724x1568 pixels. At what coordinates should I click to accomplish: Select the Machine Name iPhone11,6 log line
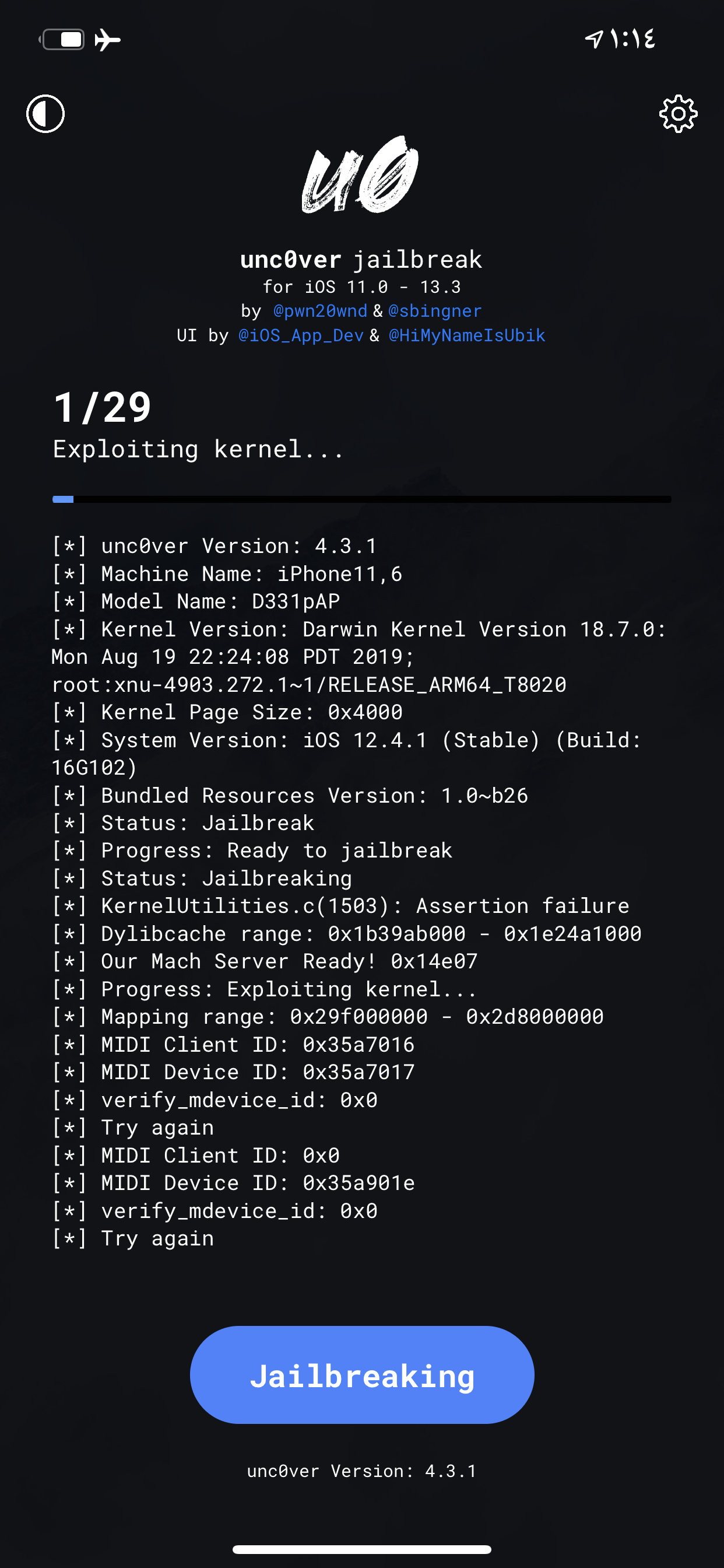pos(227,573)
